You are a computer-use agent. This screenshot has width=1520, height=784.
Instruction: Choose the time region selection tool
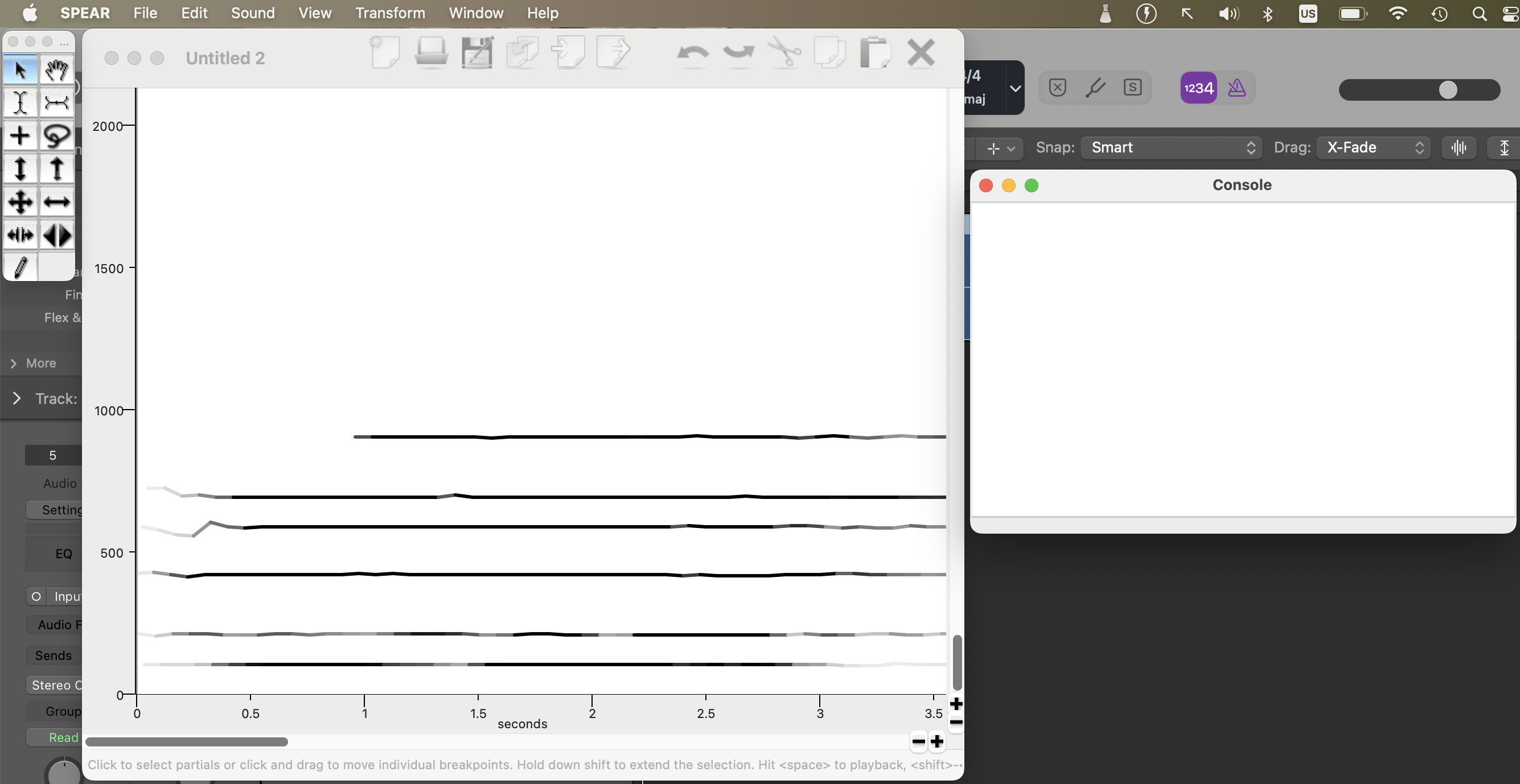click(20, 103)
